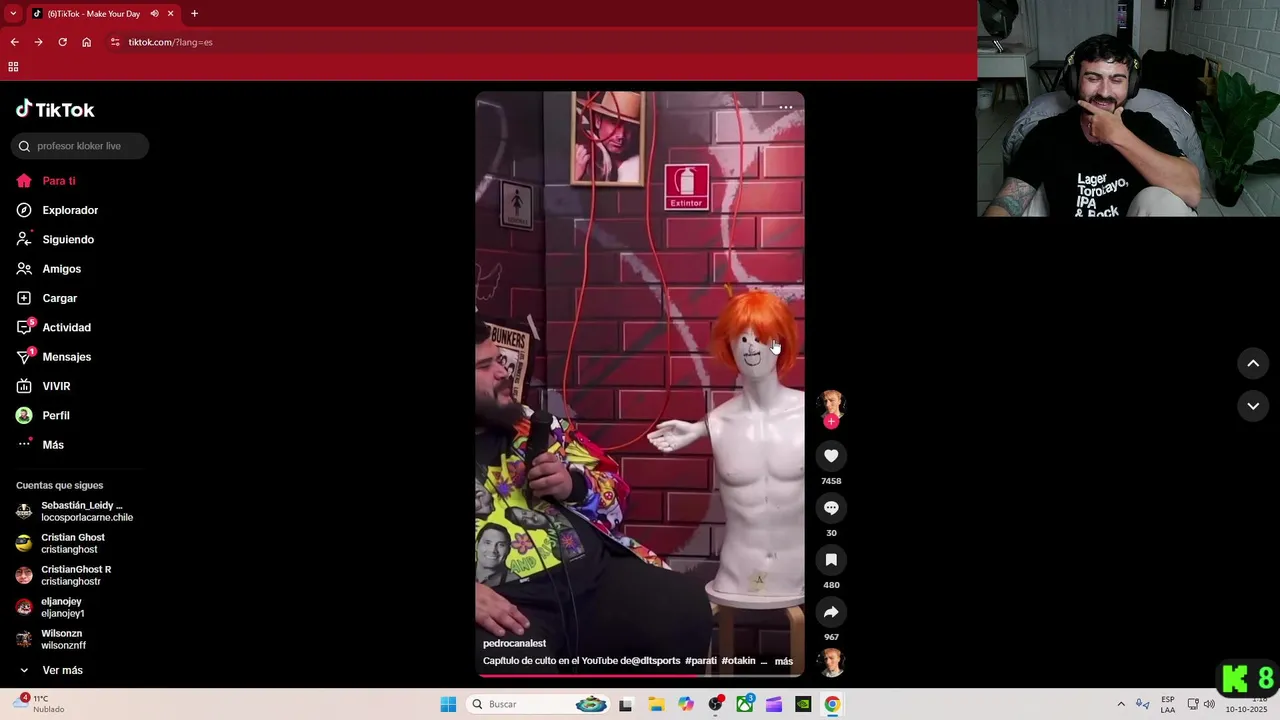Click the search field 'profesor kloker live'
The width and height of the screenshot is (1280, 720).
80,146
